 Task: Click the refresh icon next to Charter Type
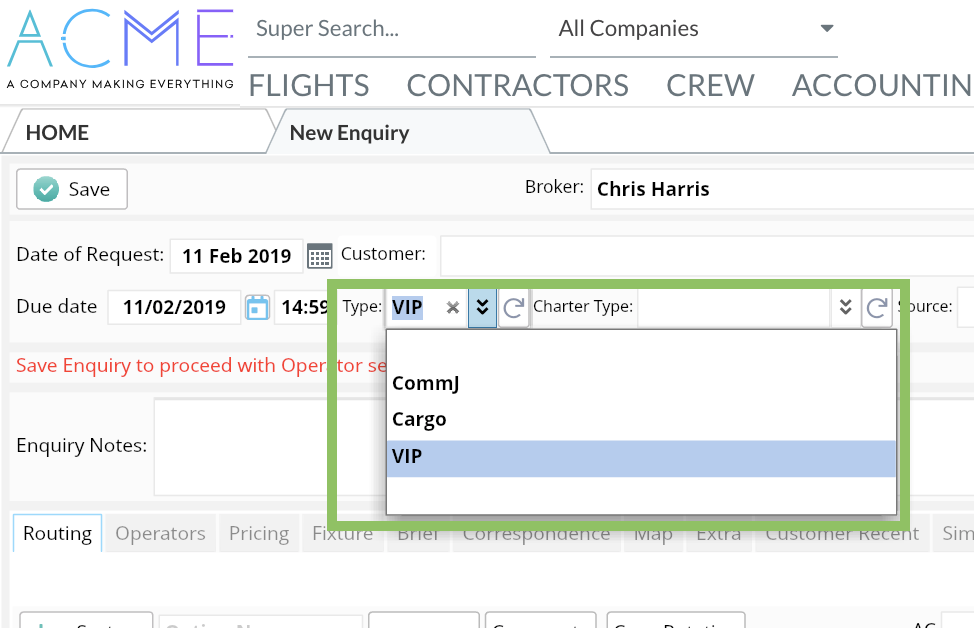[x=877, y=308]
